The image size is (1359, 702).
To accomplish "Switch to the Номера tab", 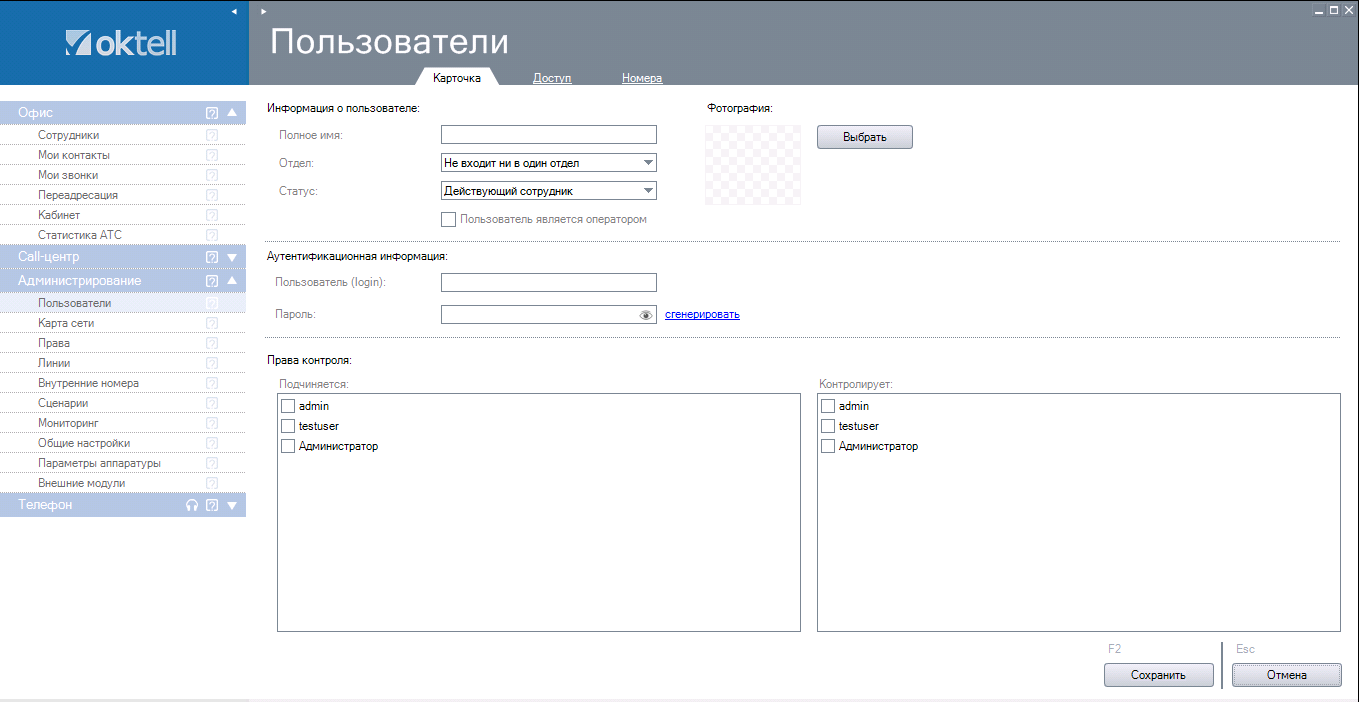I will point(641,78).
